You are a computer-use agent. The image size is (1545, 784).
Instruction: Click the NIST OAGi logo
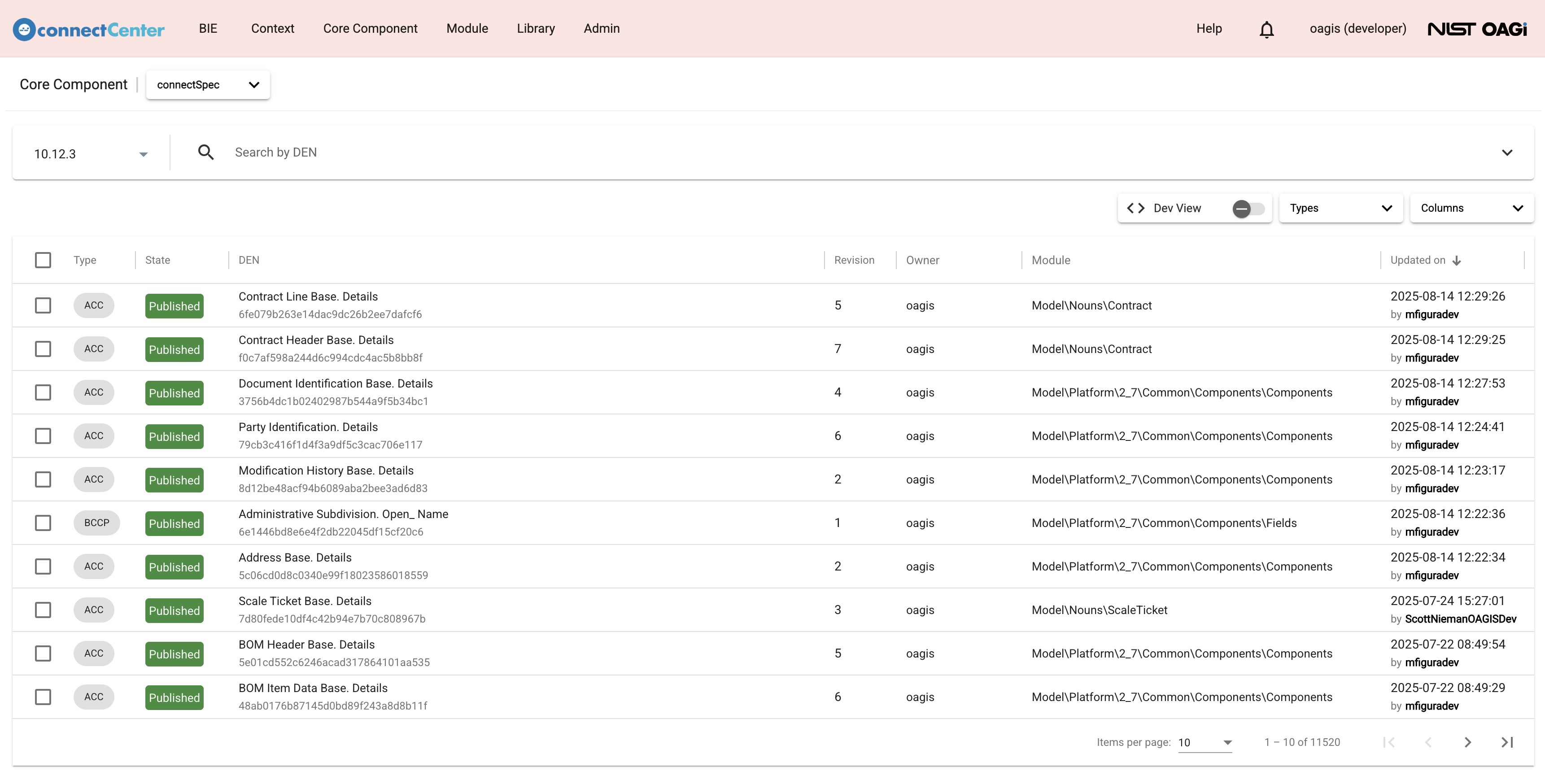coord(1477,29)
